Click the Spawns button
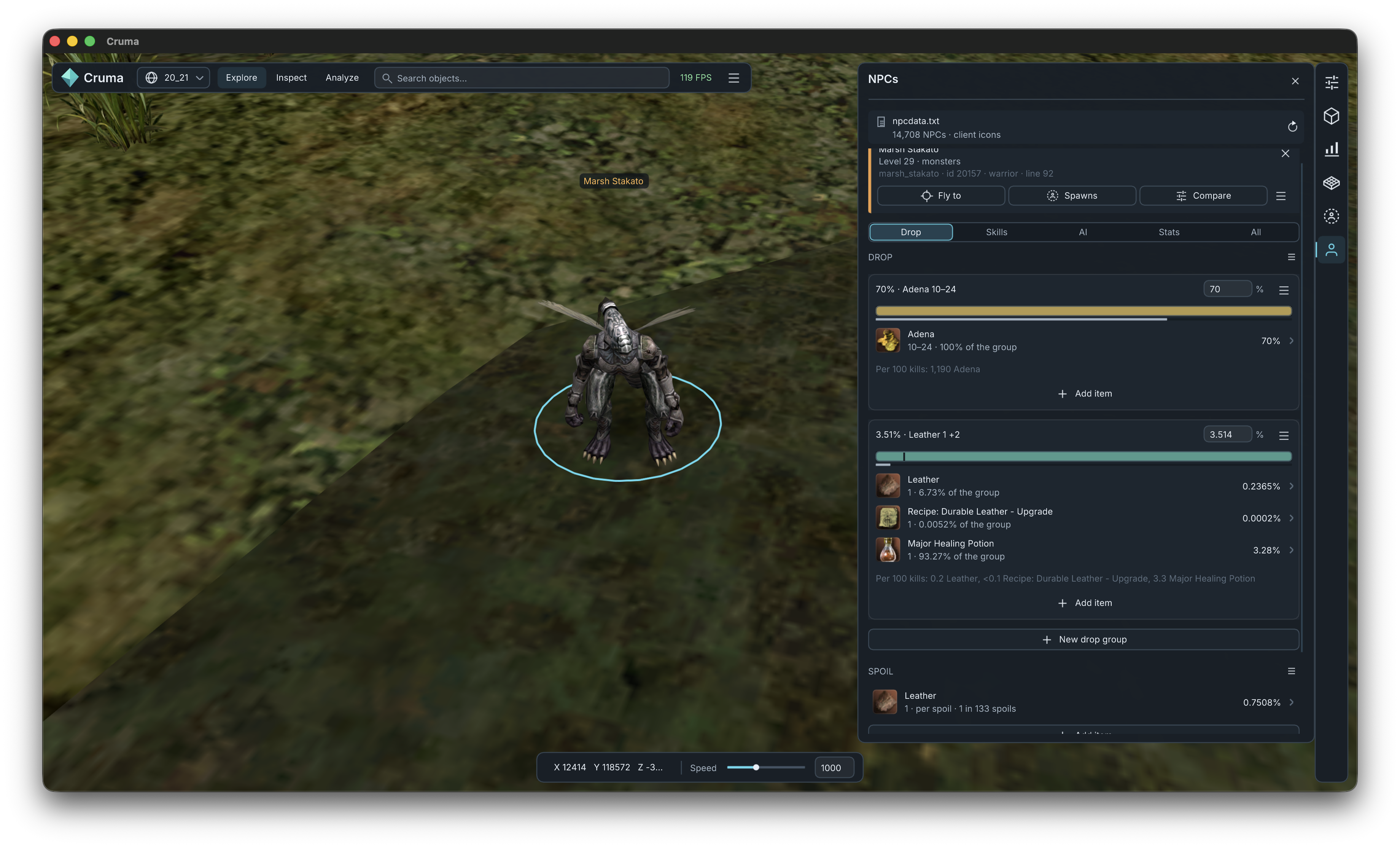 (1072, 196)
